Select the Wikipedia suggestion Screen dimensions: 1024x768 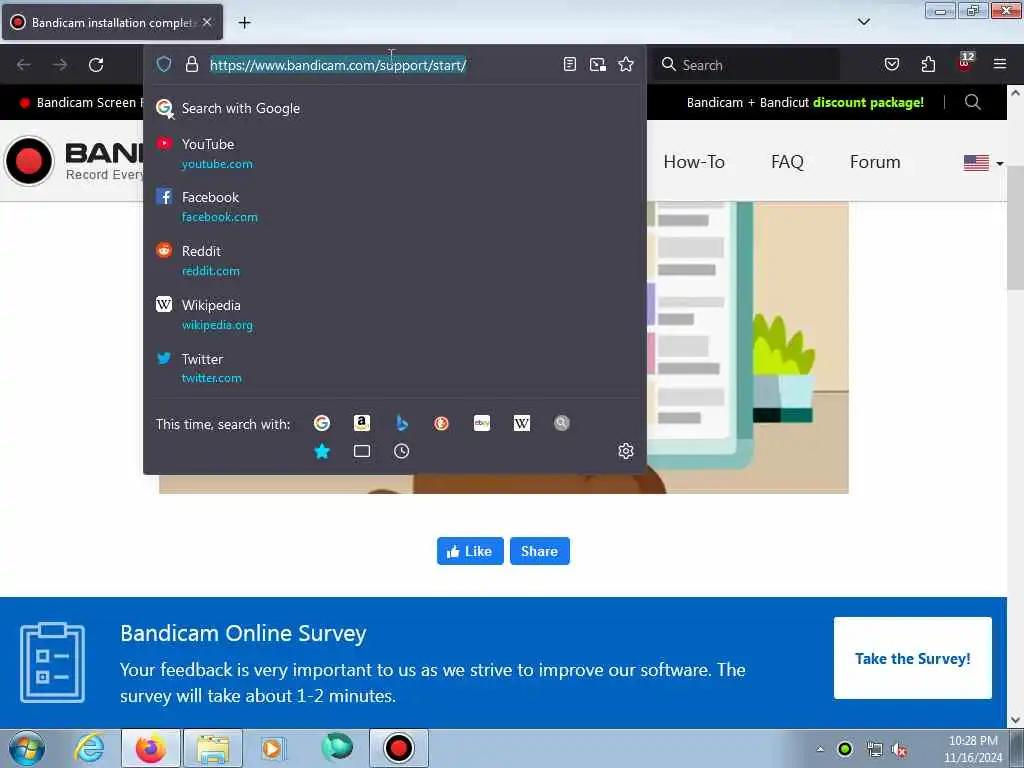click(x=394, y=315)
